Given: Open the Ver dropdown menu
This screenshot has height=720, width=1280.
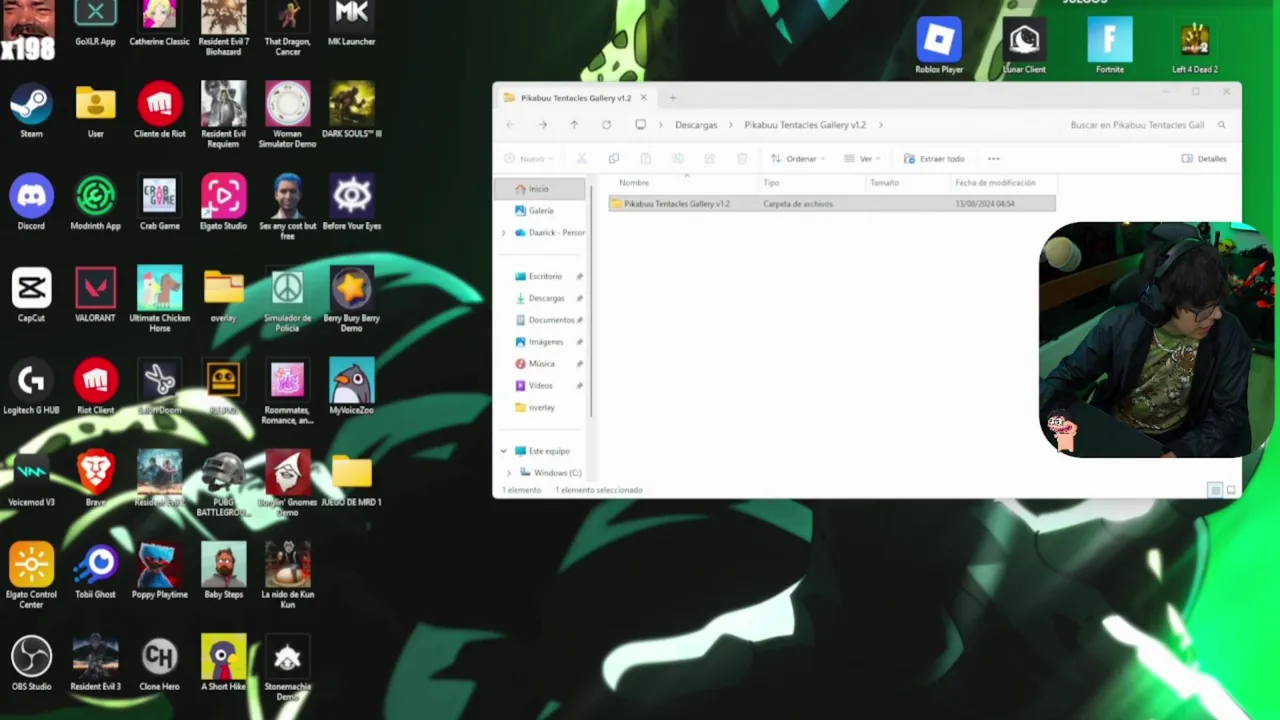Looking at the screenshot, I should (862, 158).
